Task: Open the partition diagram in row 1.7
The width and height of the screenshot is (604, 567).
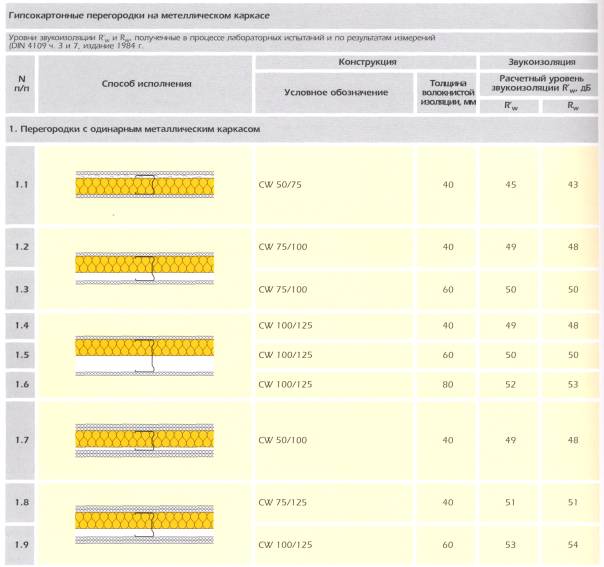Action: tap(146, 437)
